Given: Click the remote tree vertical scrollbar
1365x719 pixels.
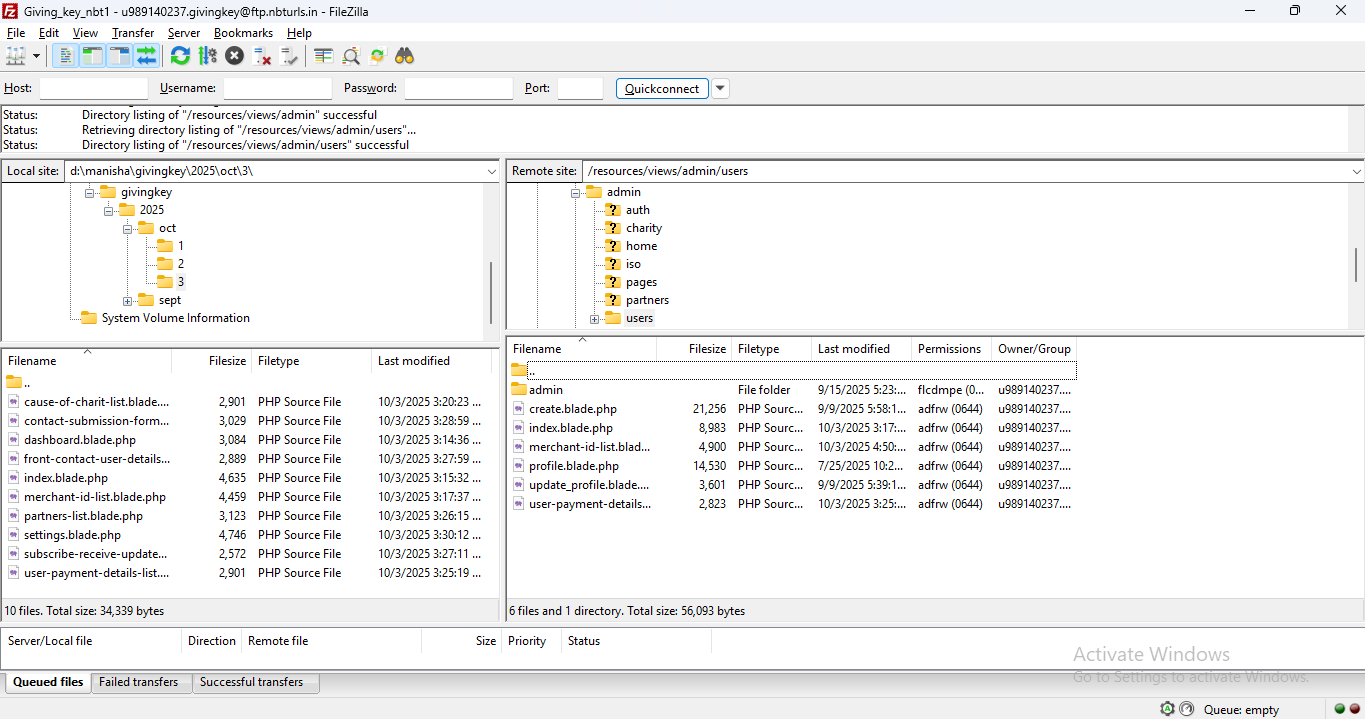Looking at the screenshot, I should [1356, 265].
